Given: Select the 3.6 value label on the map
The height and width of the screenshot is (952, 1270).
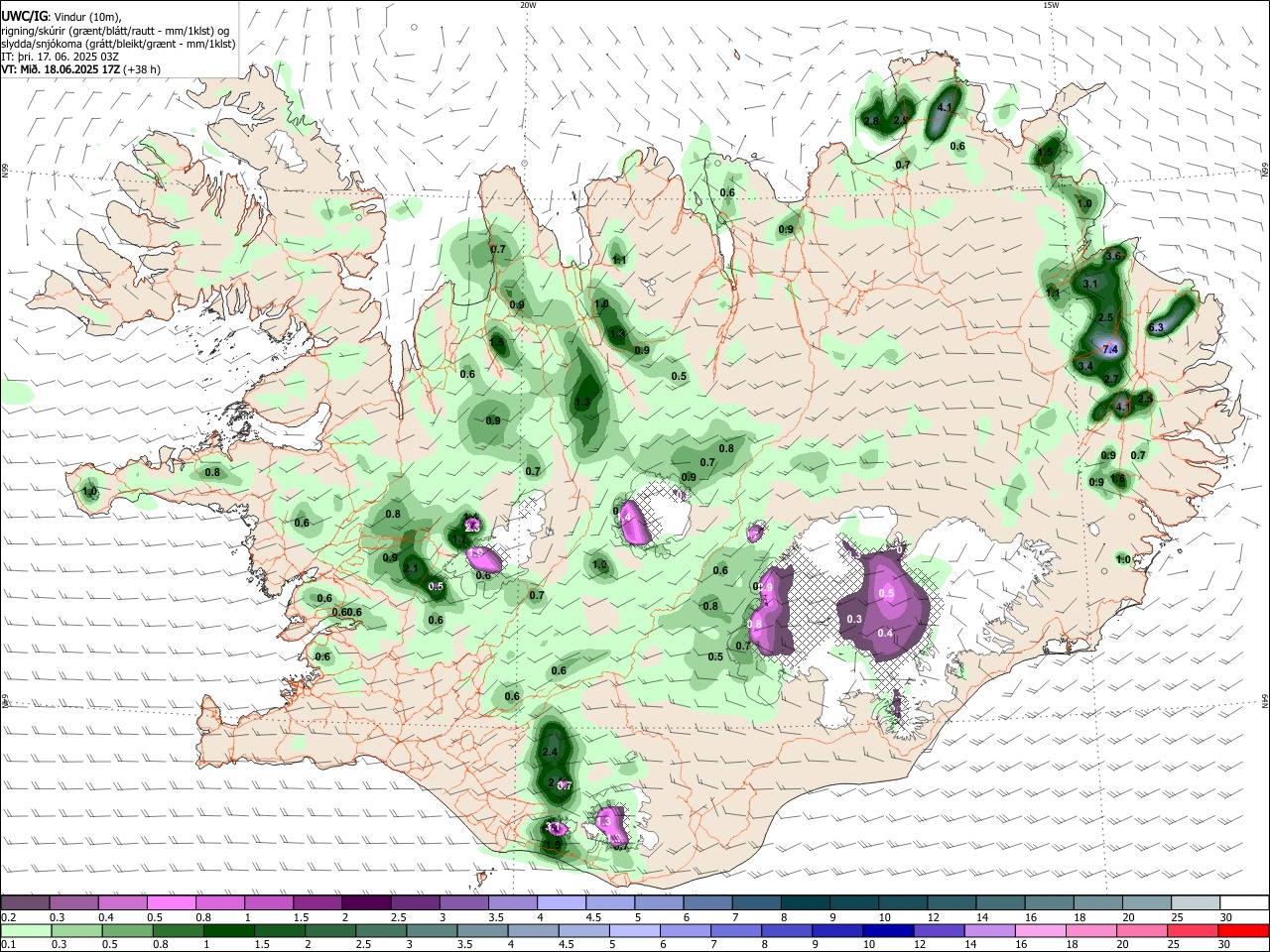Looking at the screenshot, I should pos(1112,256).
